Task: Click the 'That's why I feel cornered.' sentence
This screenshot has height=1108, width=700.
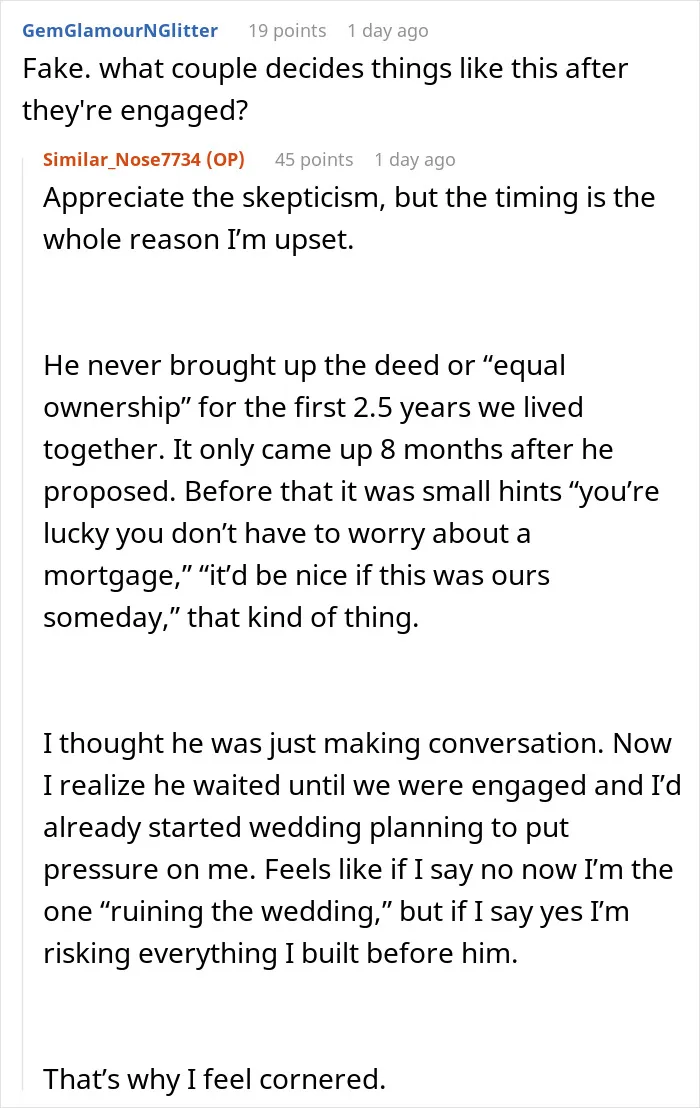Action: click(x=214, y=1079)
